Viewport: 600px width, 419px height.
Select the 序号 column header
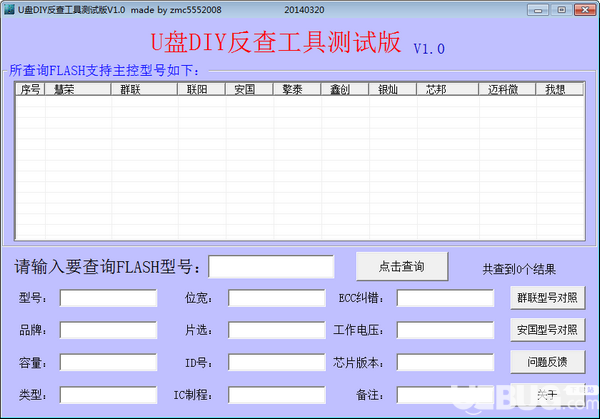30,89
